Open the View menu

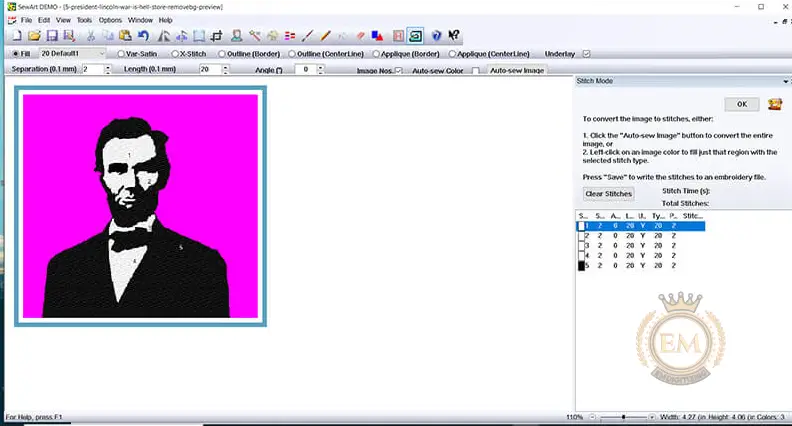(x=63, y=20)
